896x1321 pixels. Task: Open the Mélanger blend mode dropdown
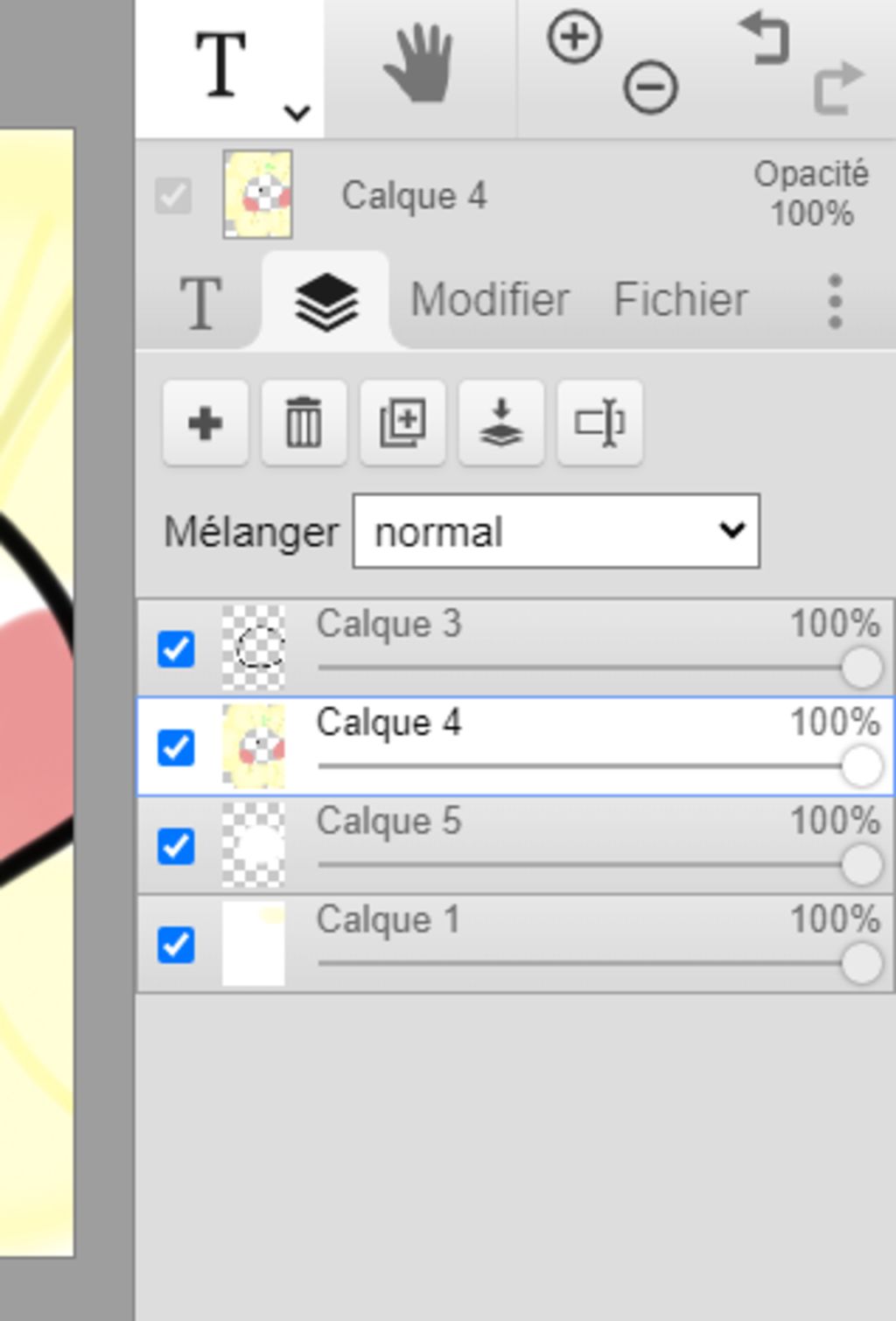coord(556,531)
